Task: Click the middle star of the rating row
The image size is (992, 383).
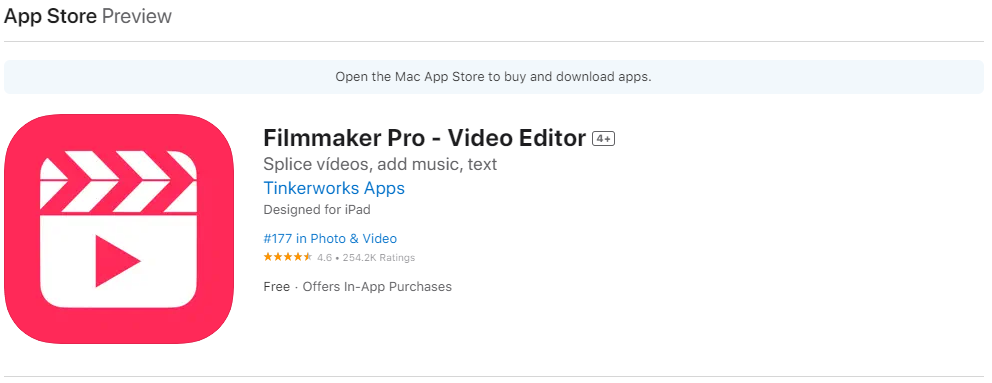Action: pos(288,257)
